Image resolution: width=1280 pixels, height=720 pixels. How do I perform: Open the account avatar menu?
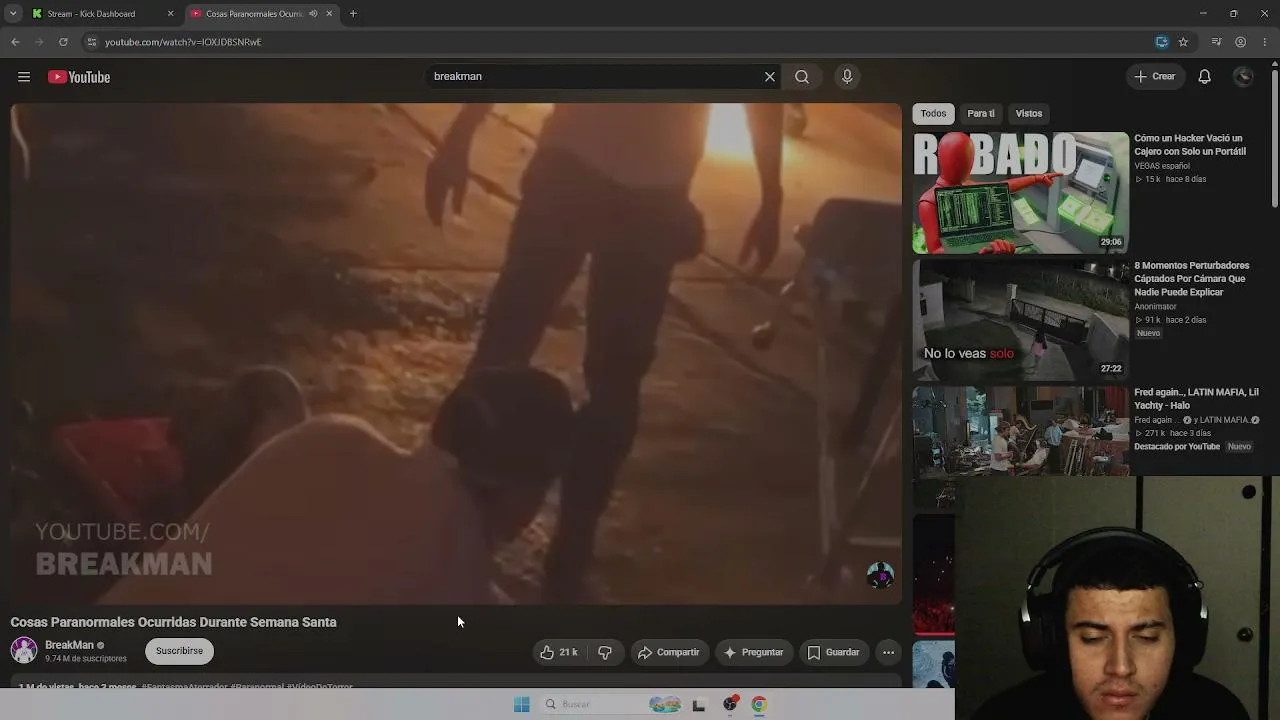point(1244,77)
